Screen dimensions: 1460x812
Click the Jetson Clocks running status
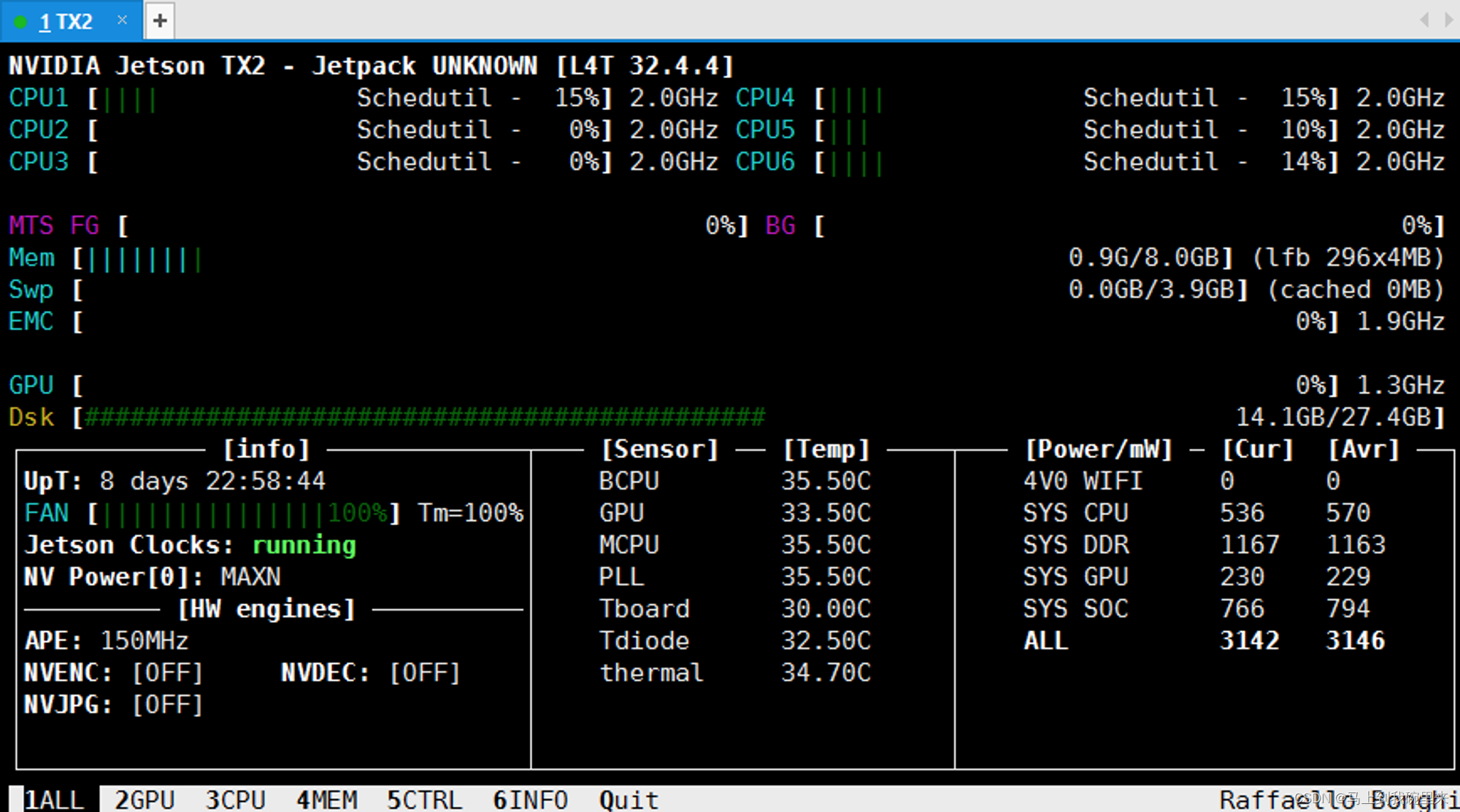coord(304,546)
